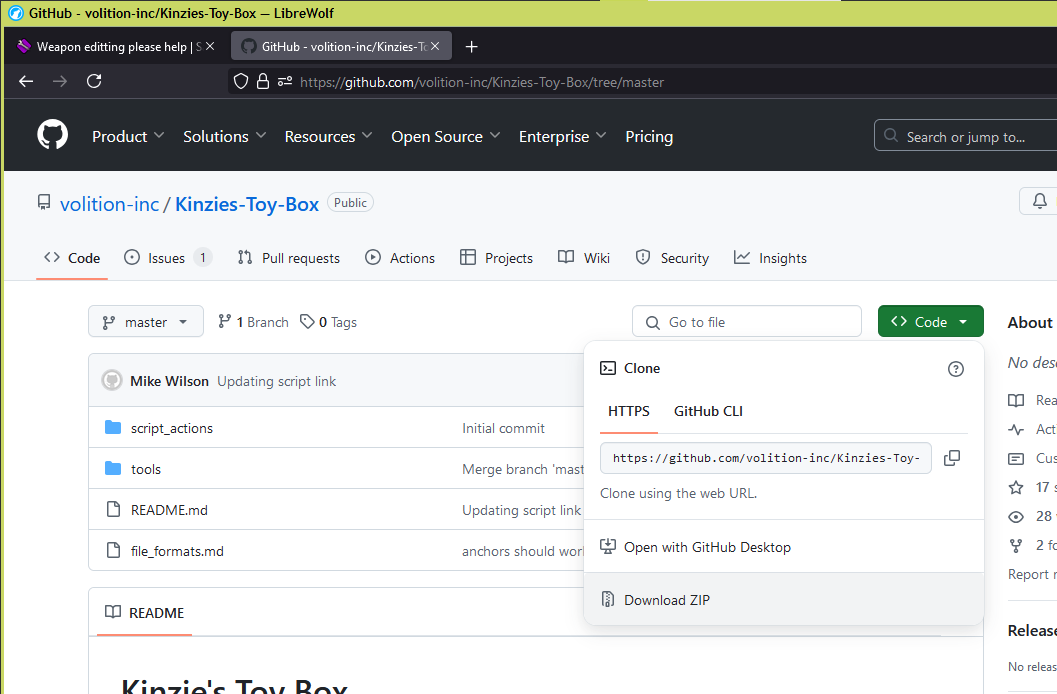Open the Pricing page
This screenshot has height=694, width=1057.
pos(649,136)
